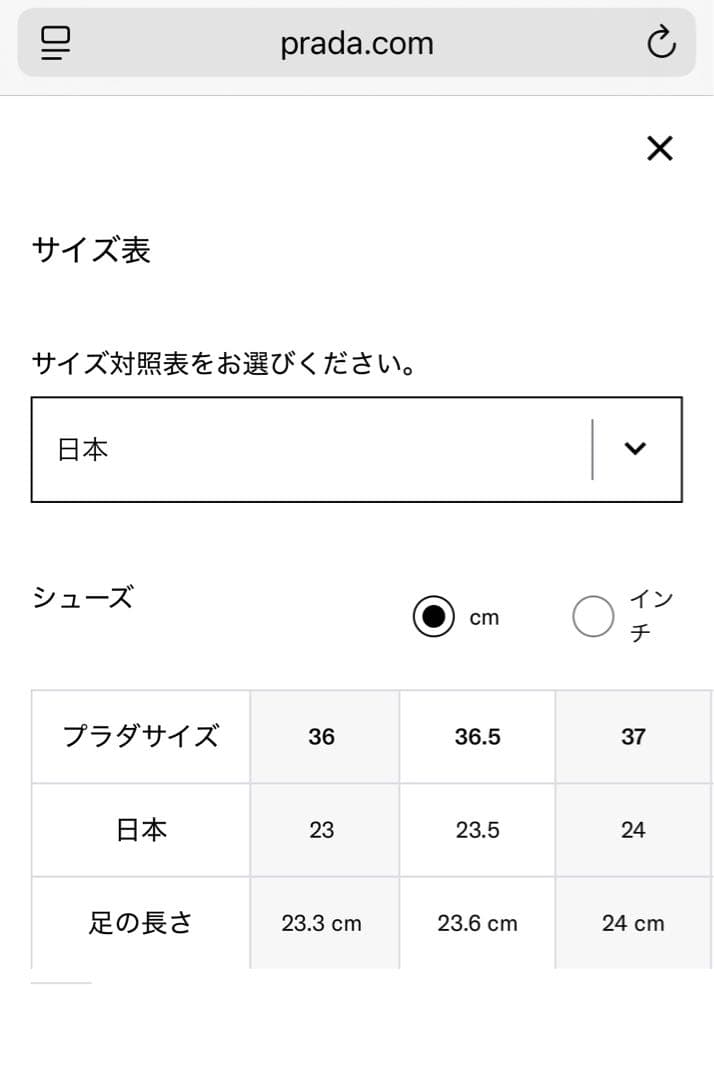Expand dropdown using chevron arrow

(636, 450)
